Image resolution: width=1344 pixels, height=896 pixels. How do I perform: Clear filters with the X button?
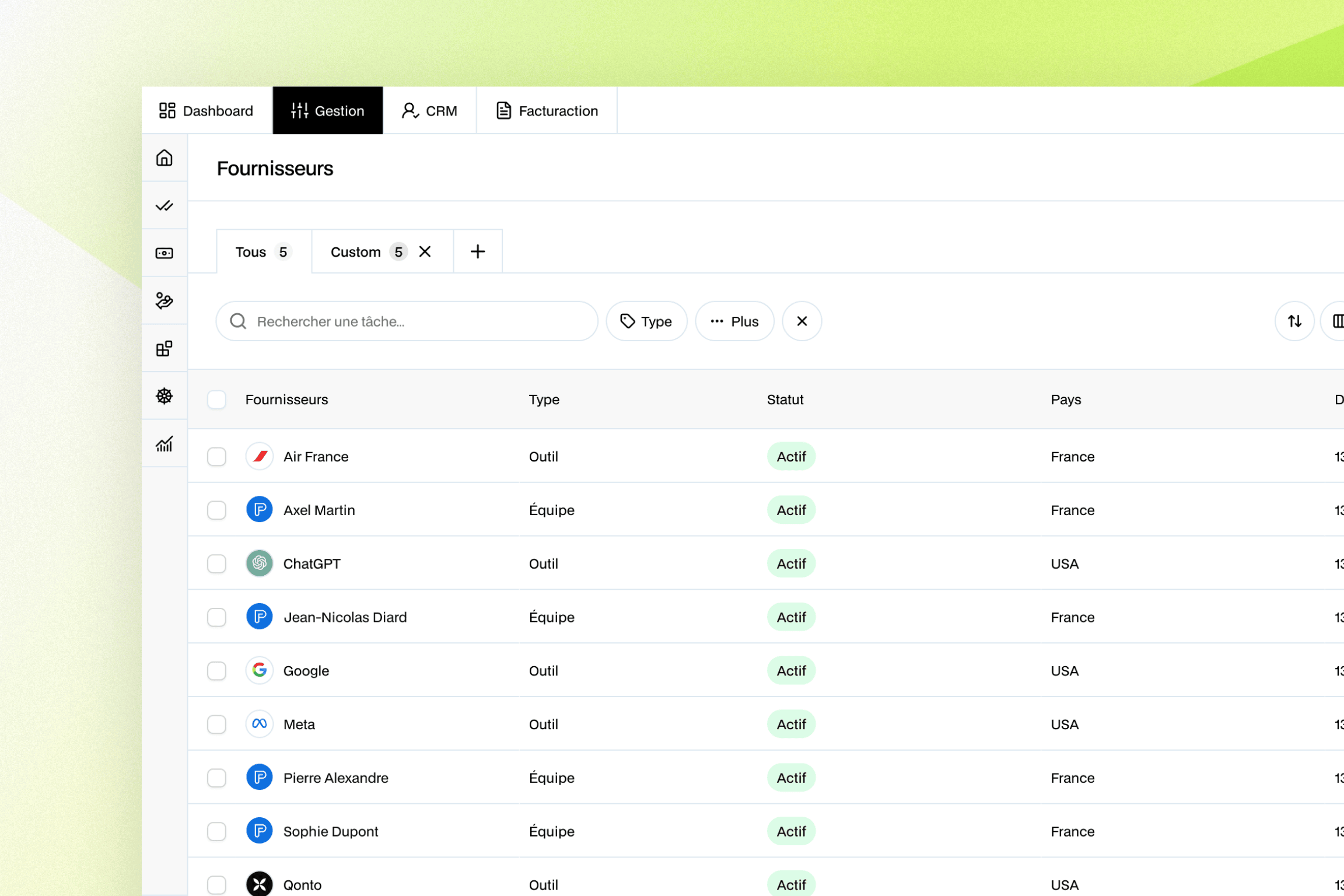pos(802,321)
